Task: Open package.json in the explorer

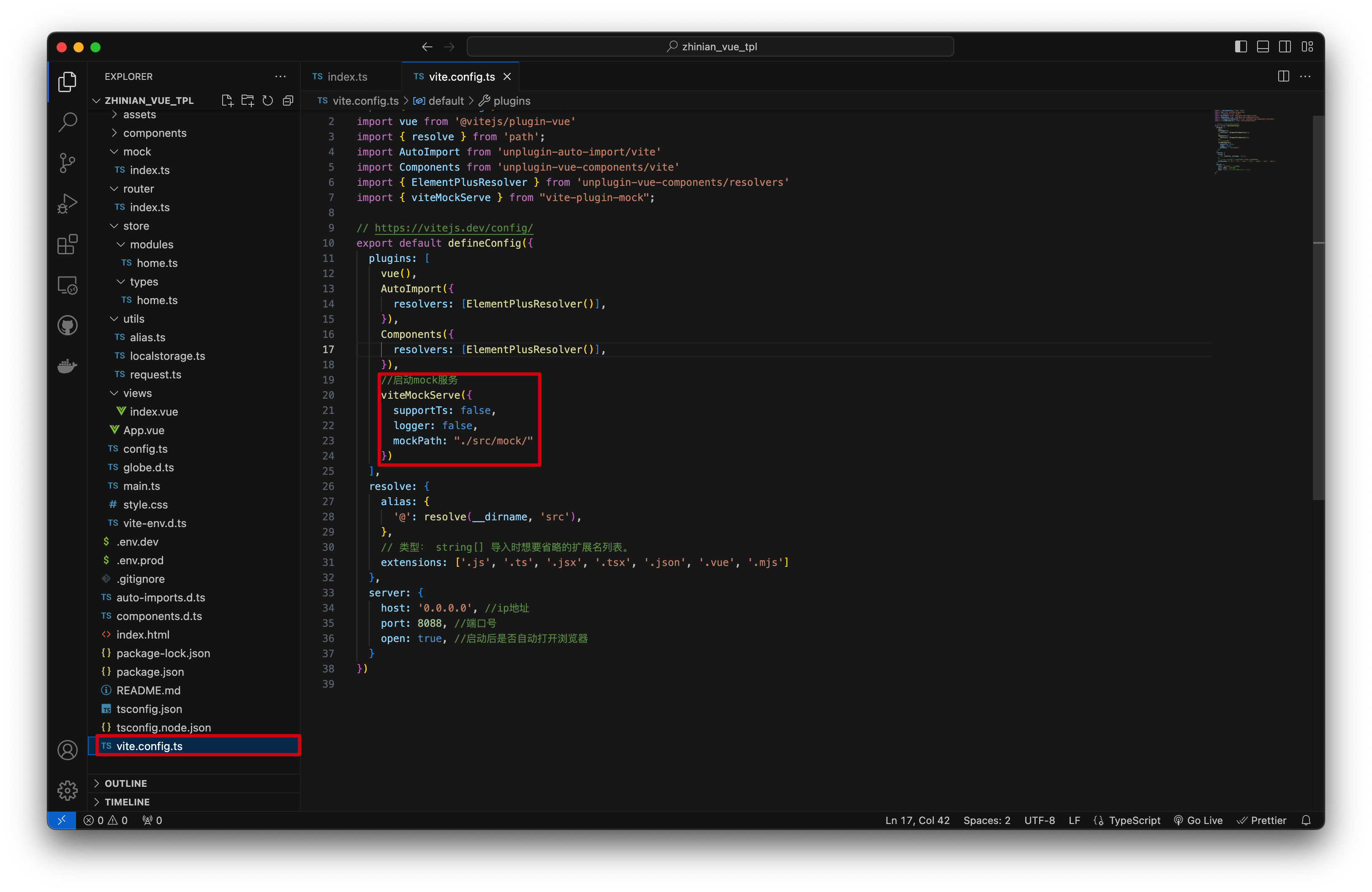Action: (194, 672)
